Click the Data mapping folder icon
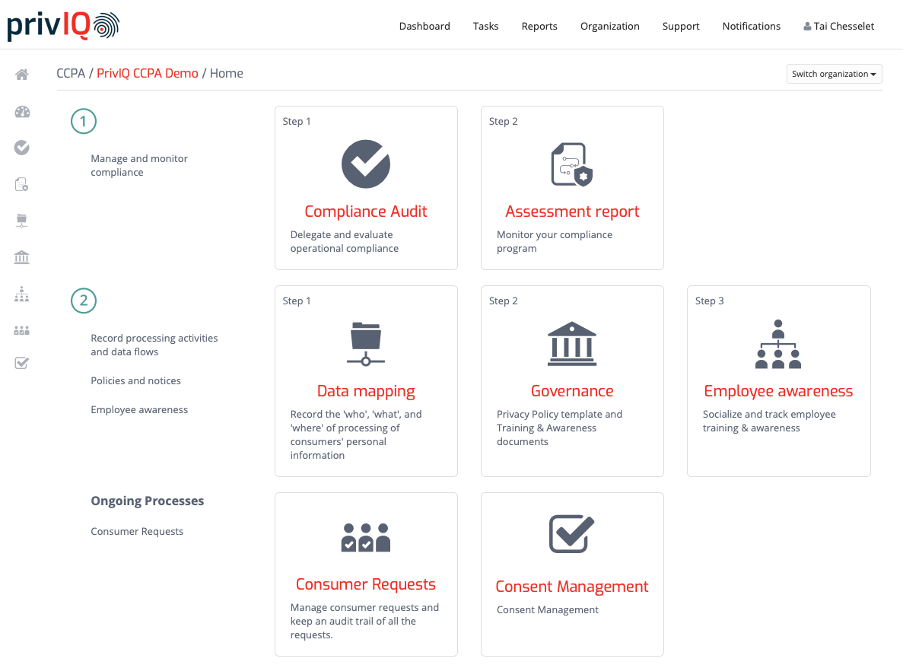 pyautogui.click(x=366, y=344)
